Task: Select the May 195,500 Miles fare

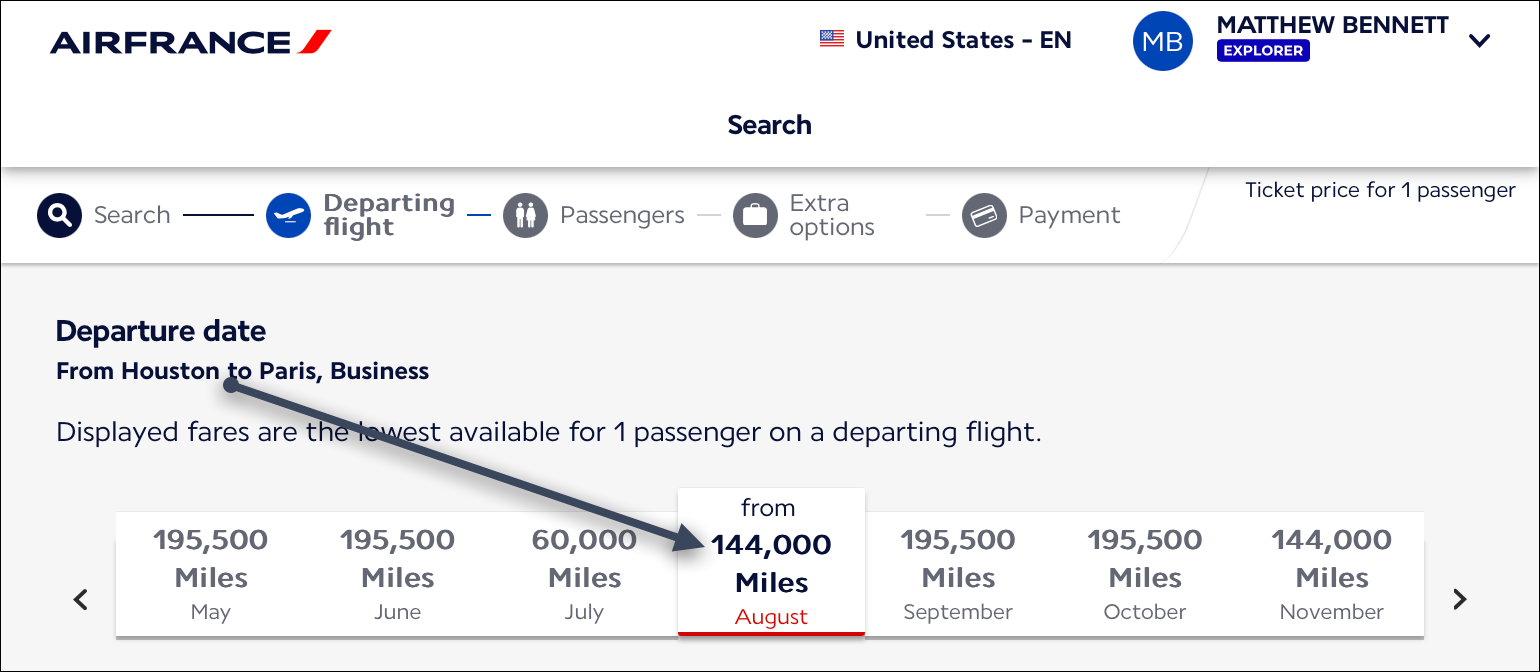Action: 210,575
